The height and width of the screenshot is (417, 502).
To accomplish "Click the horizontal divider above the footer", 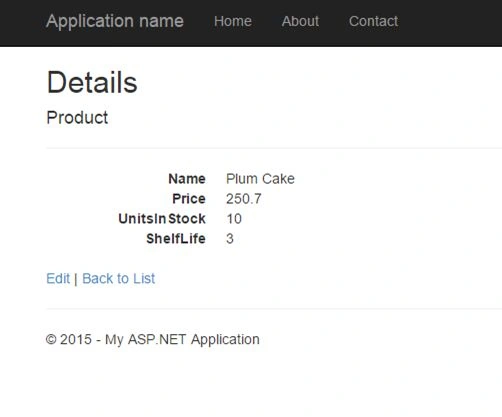I will click(274, 309).
